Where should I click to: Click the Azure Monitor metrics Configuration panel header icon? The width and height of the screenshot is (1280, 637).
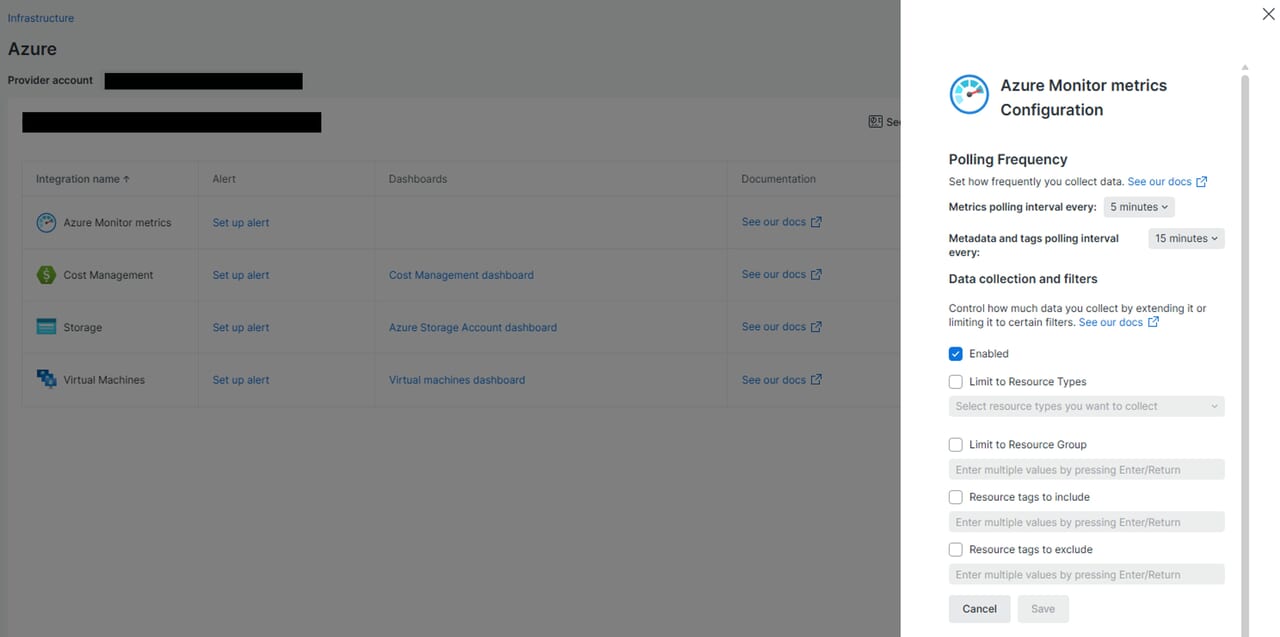(x=969, y=95)
